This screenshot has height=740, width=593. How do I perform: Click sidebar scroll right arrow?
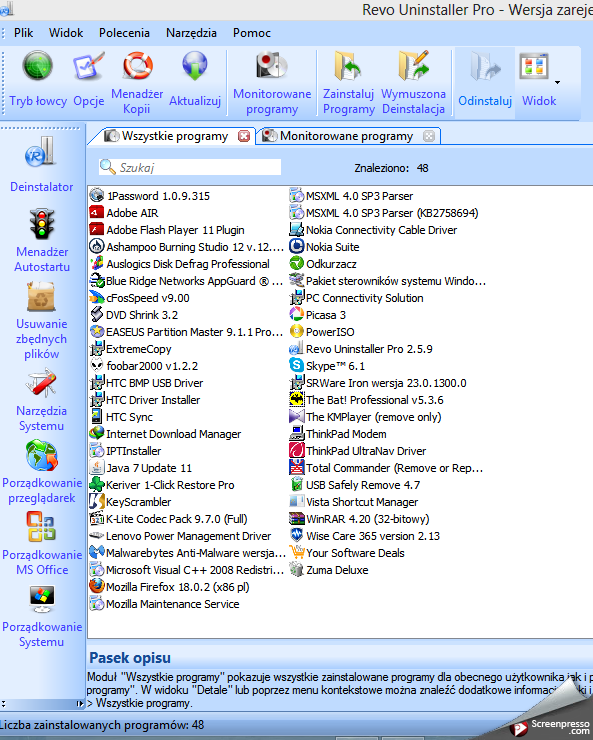point(80,704)
